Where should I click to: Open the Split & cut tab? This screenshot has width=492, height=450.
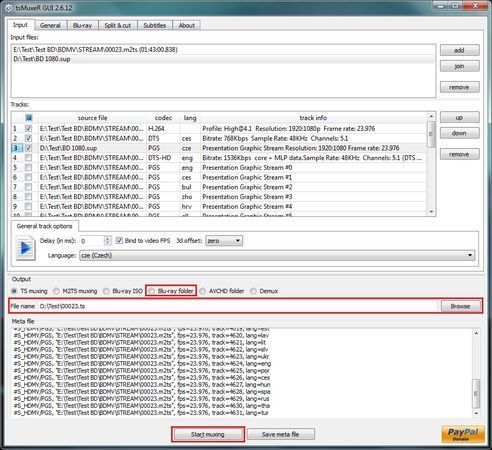pyautogui.click(x=118, y=25)
